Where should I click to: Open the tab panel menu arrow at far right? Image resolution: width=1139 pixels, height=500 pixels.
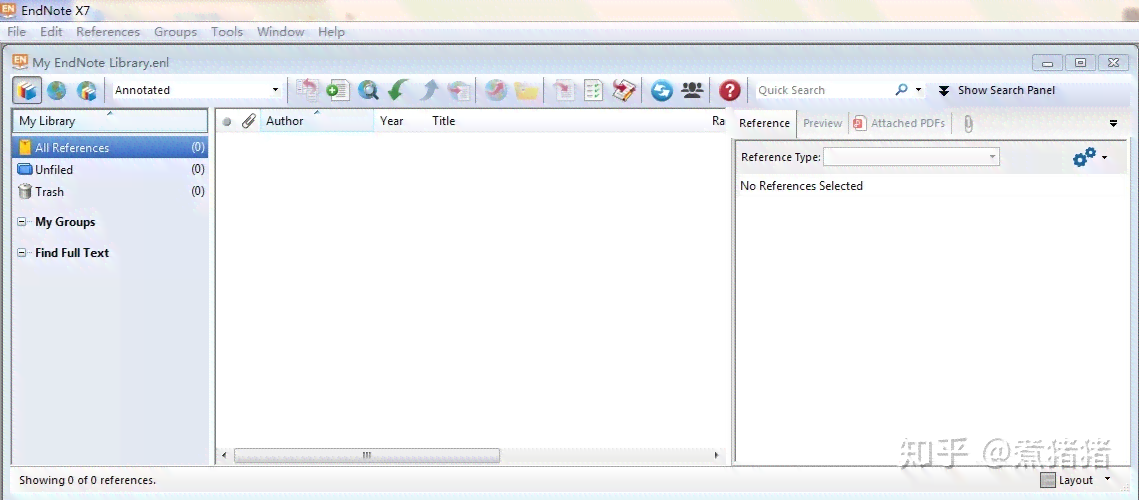[1114, 124]
